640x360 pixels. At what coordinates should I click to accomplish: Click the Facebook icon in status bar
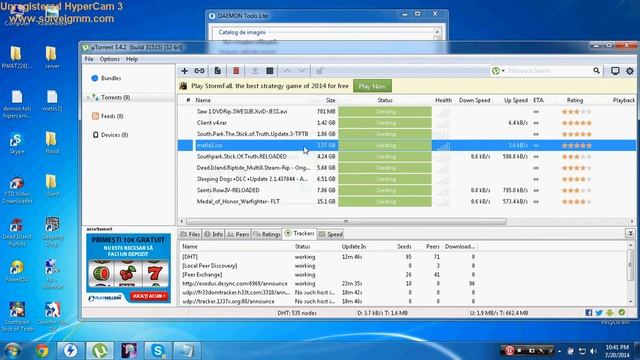(x=589, y=313)
